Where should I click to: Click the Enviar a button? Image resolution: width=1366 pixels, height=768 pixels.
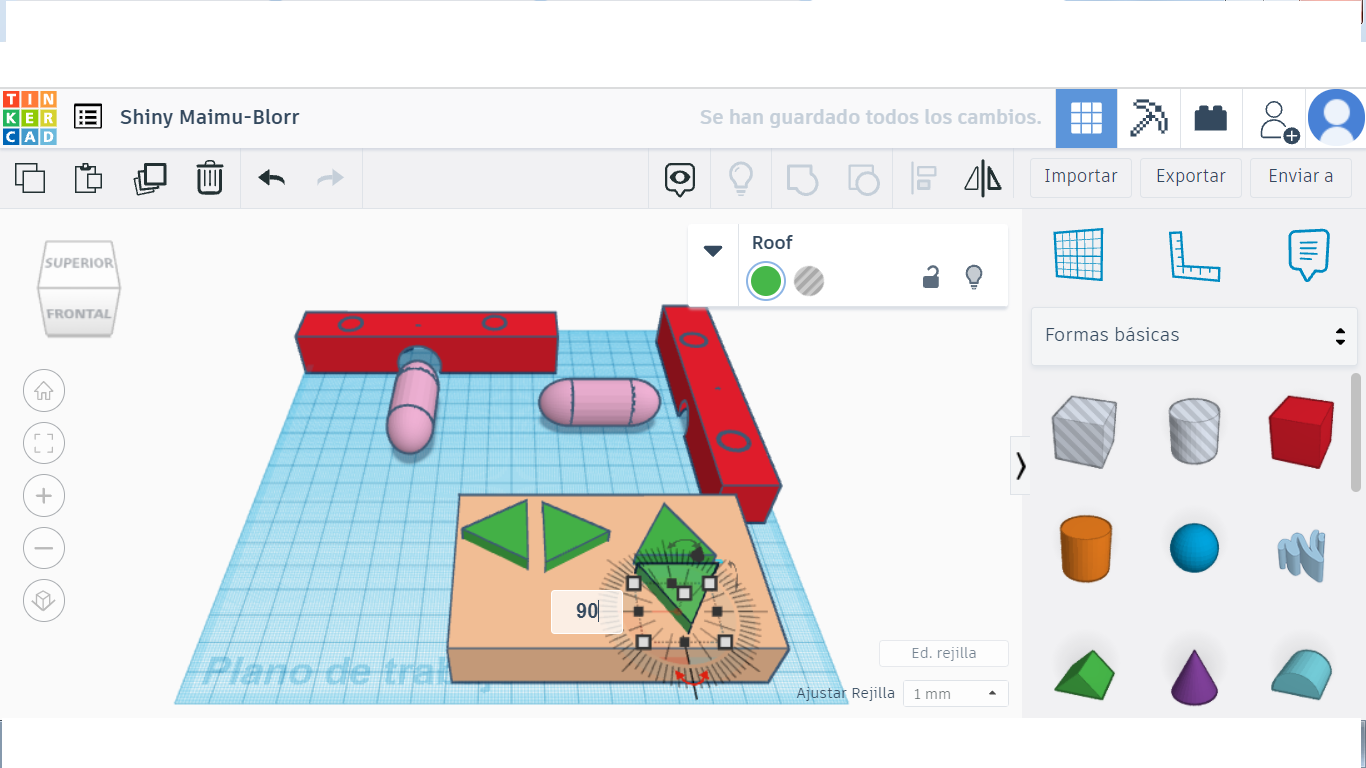pos(1301,177)
